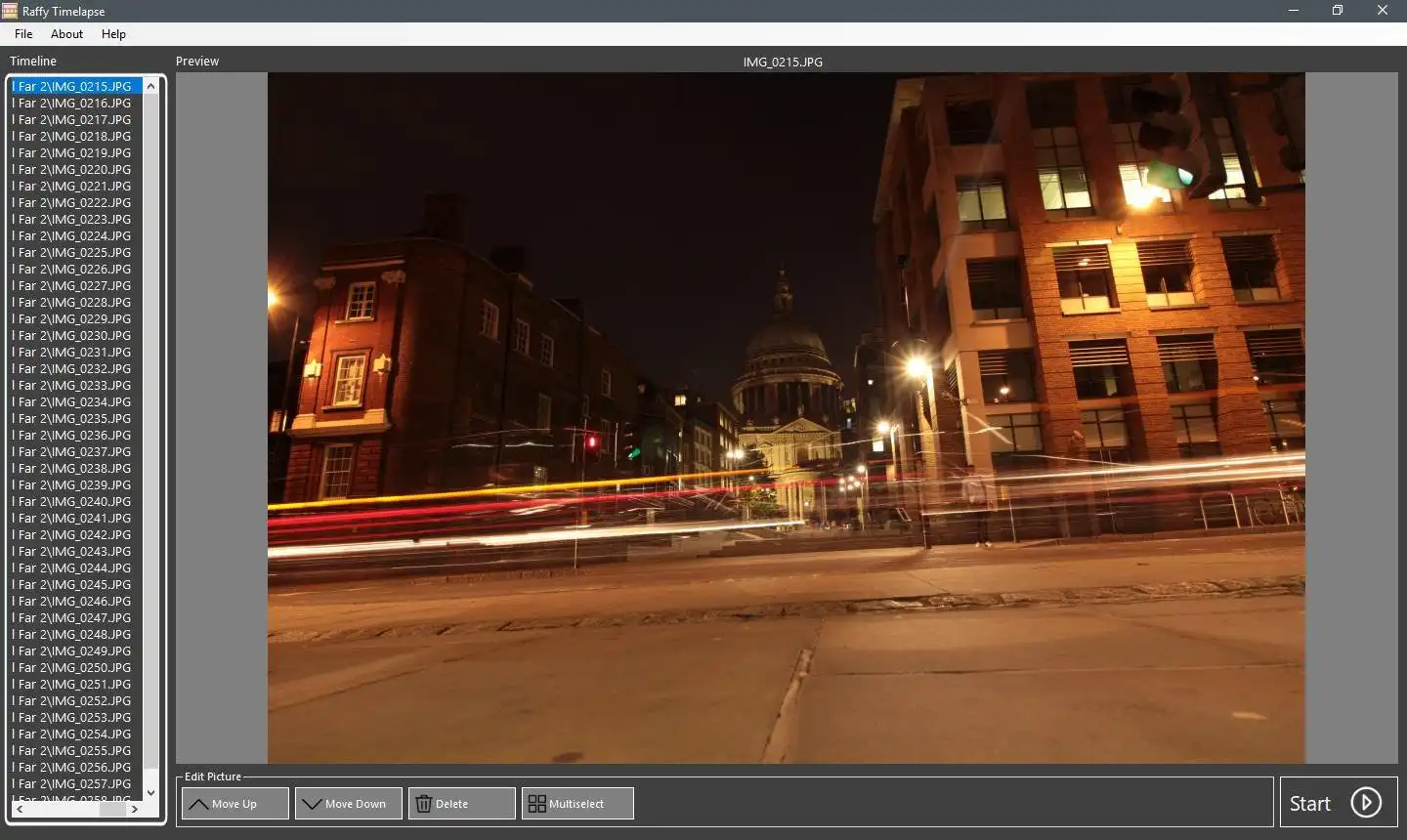Click the Move Down chevron icon
The width and height of the screenshot is (1407, 840).
pyautogui.click(x=312, y=804)
